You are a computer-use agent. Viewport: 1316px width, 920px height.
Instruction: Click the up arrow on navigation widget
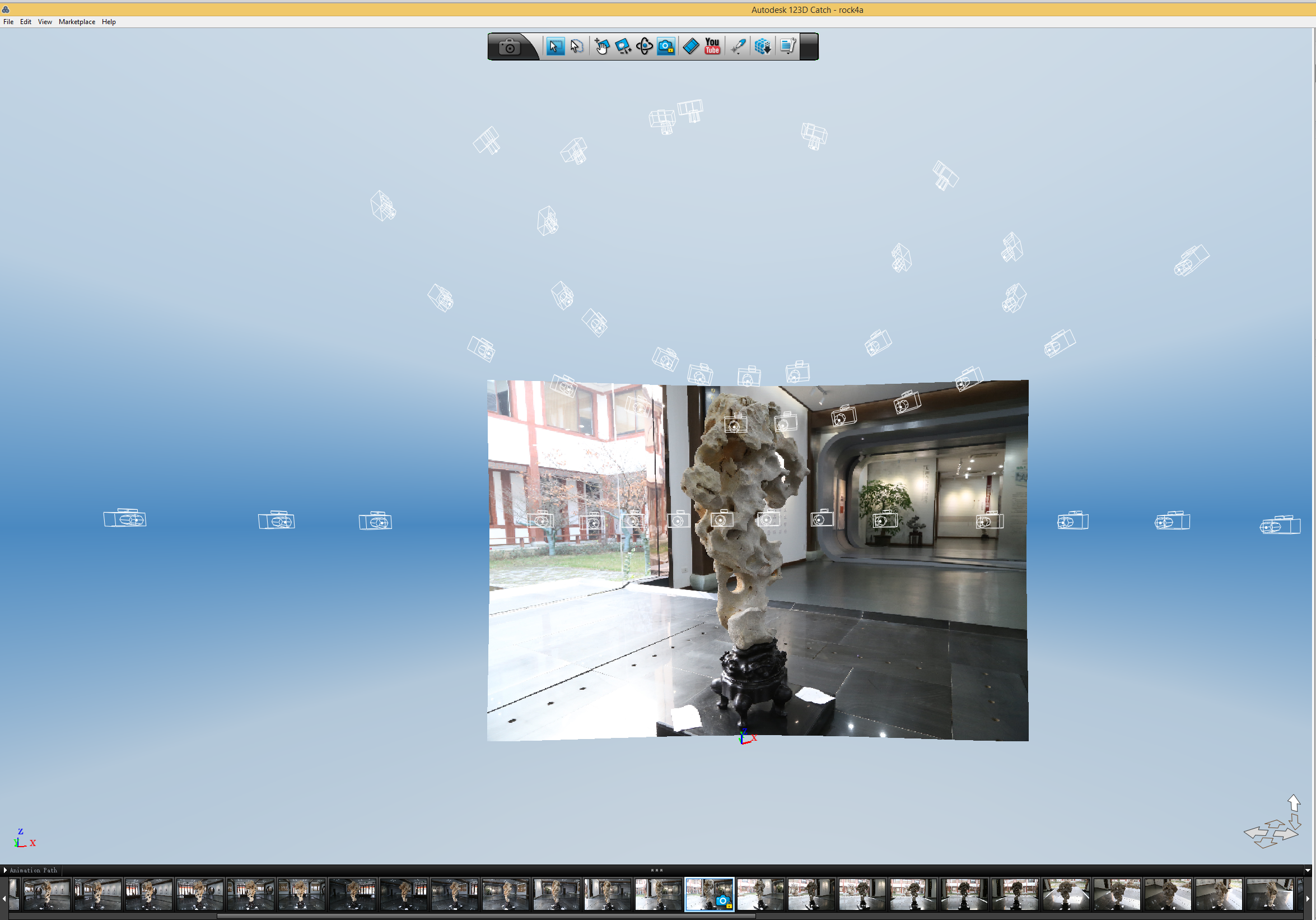click(1294, 802)
